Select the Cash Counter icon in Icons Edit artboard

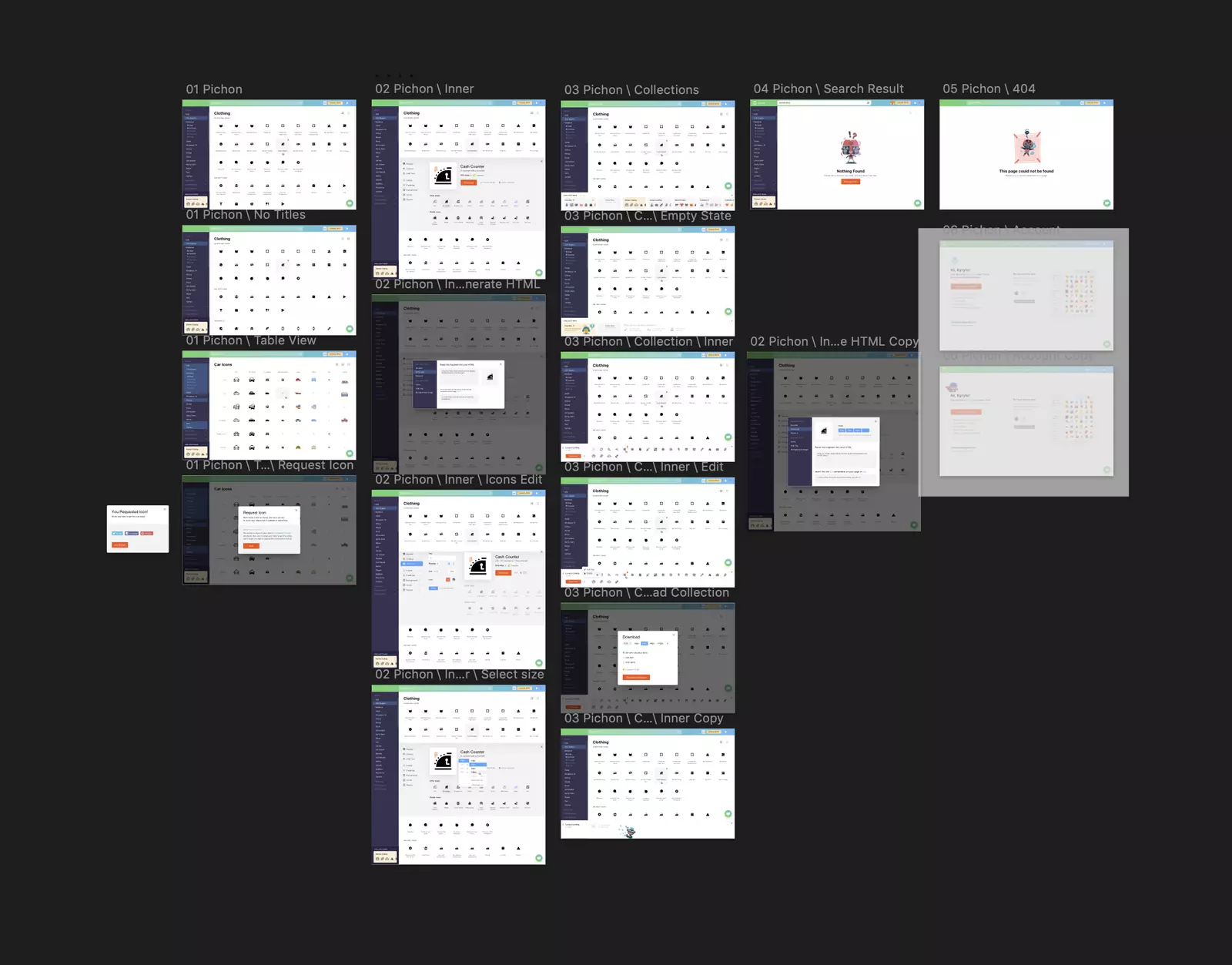(478, 566)
